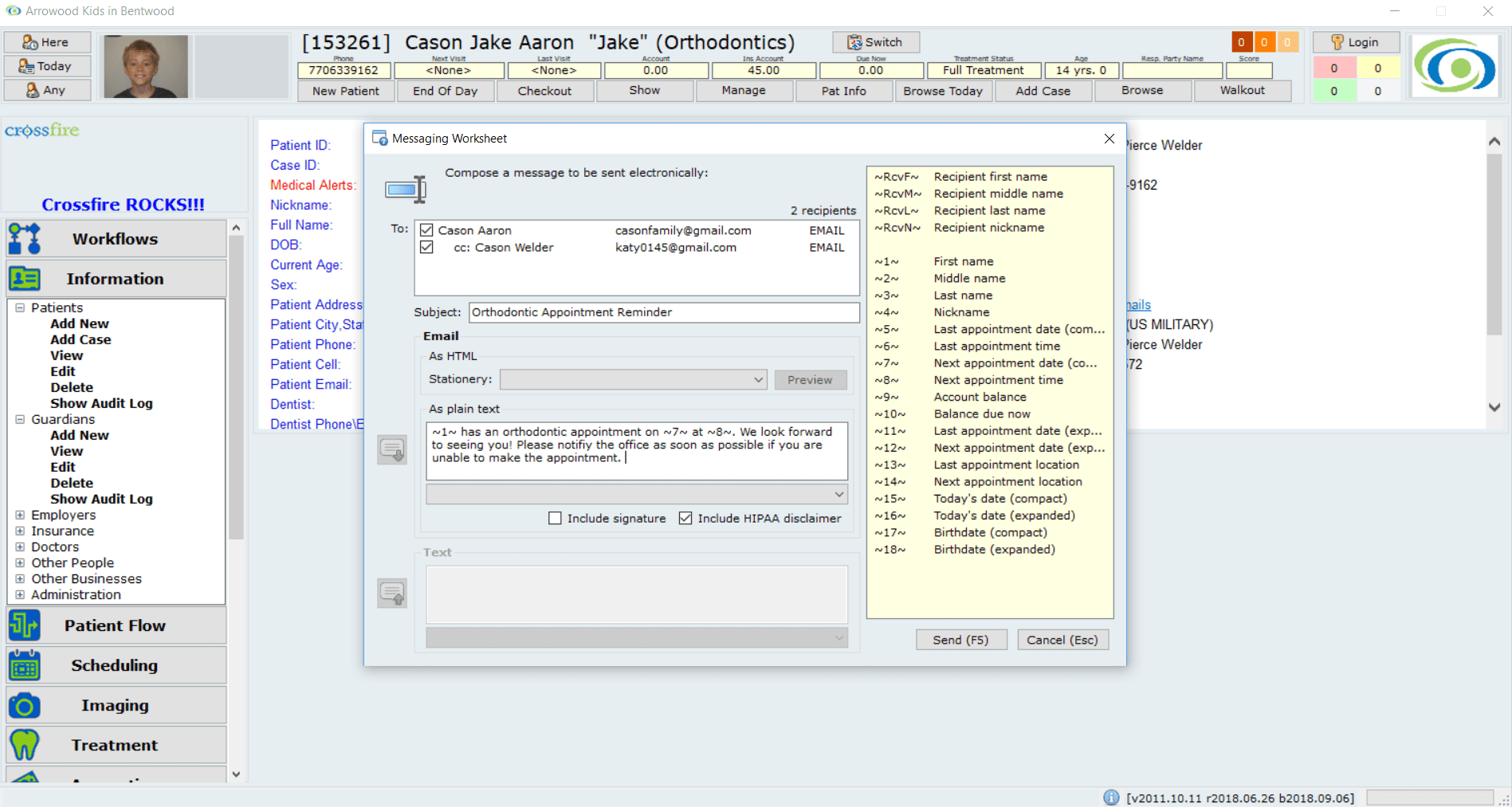Open the Stationery dropdown

(x=757, y=380)
